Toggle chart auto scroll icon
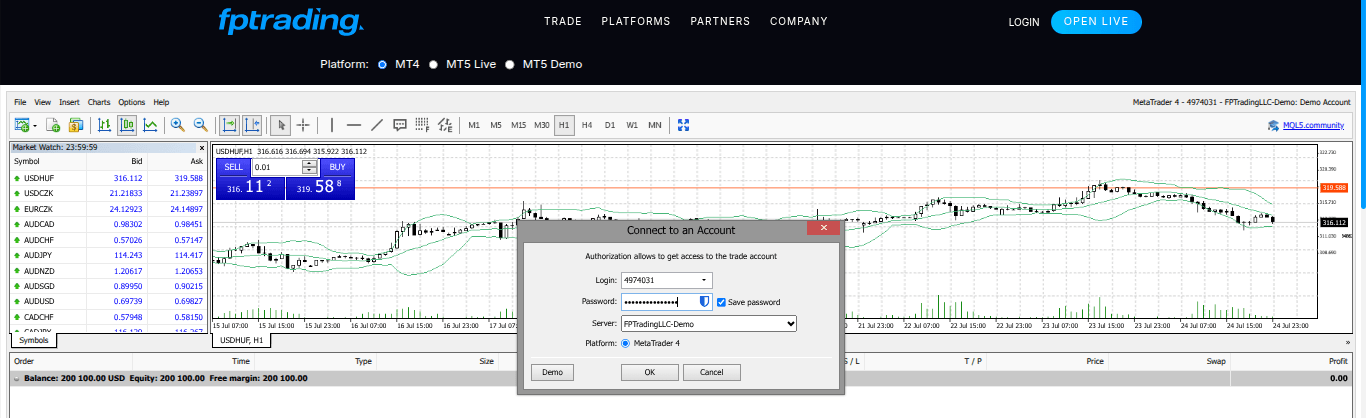This screenshot has width=1366, height=418. [229, 125]
